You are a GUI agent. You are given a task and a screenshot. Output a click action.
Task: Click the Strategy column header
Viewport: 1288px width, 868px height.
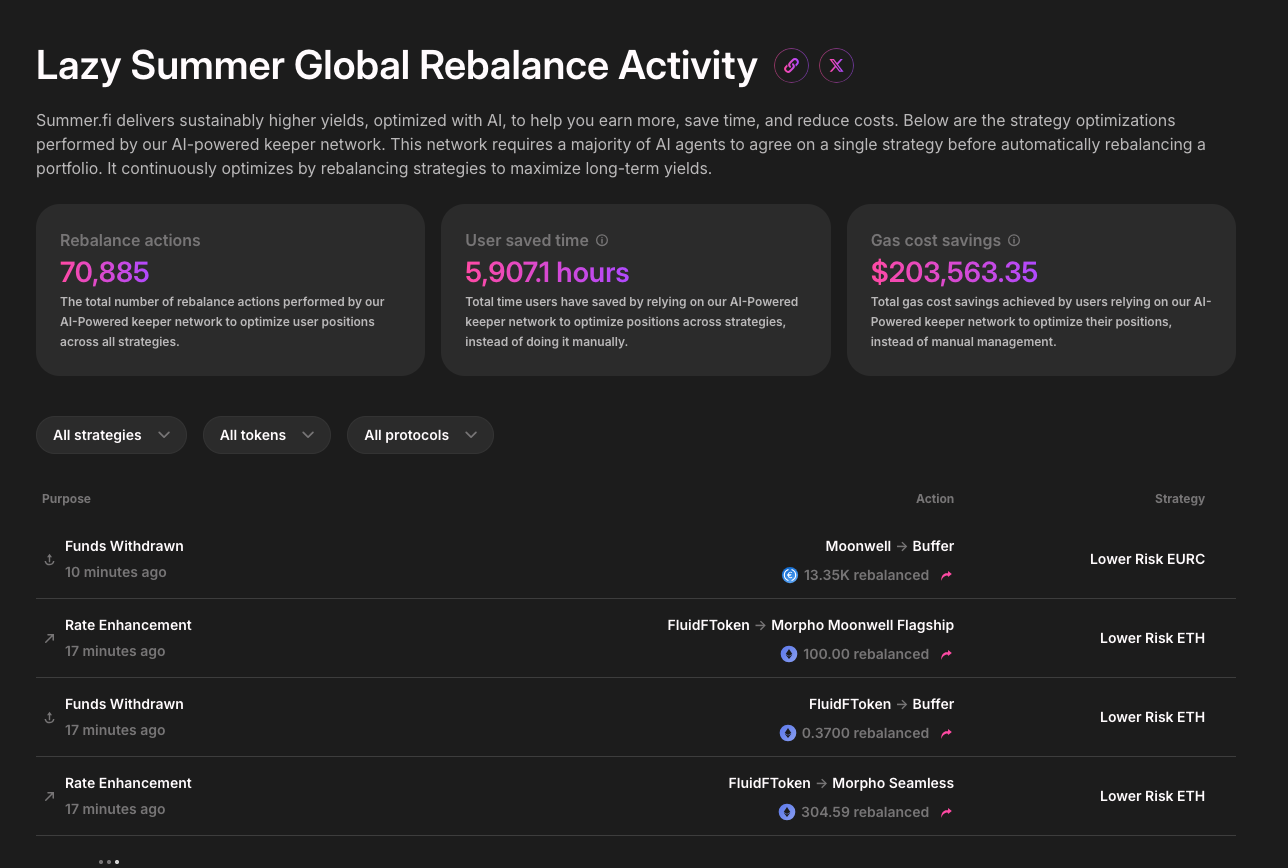1179,498
